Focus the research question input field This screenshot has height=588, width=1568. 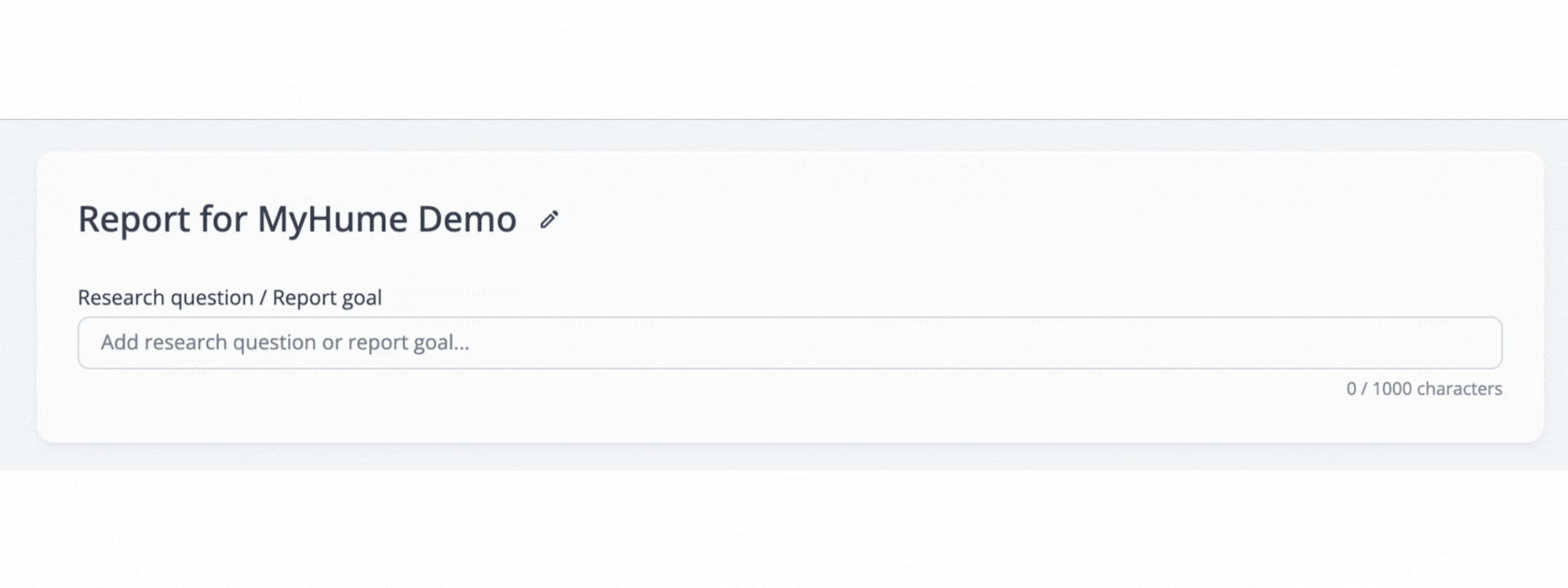click(x=789, y=343)
